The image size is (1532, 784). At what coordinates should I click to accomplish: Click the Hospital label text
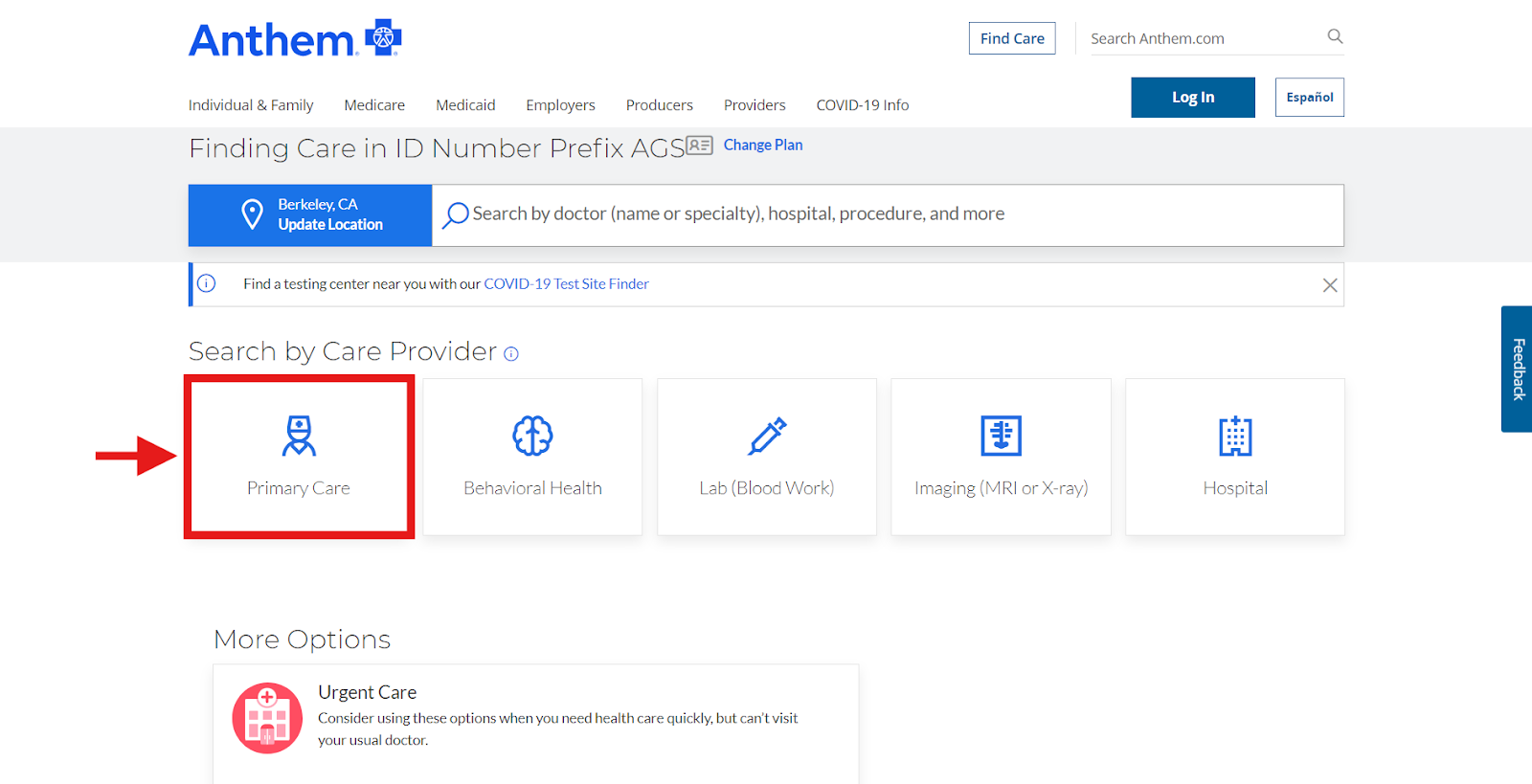(1235, 488)
